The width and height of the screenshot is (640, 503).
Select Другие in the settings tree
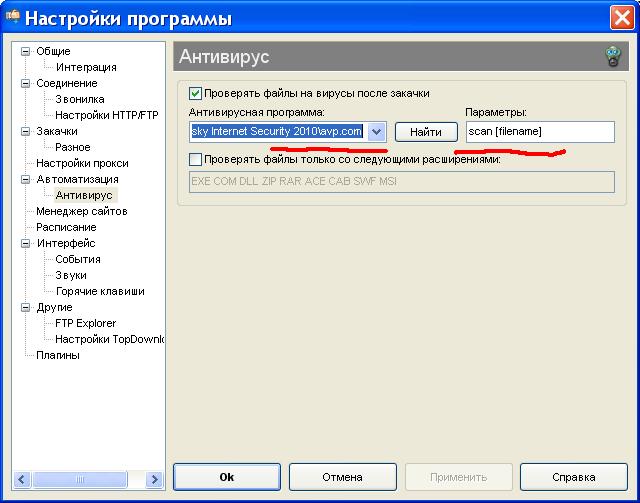(54, 307)
